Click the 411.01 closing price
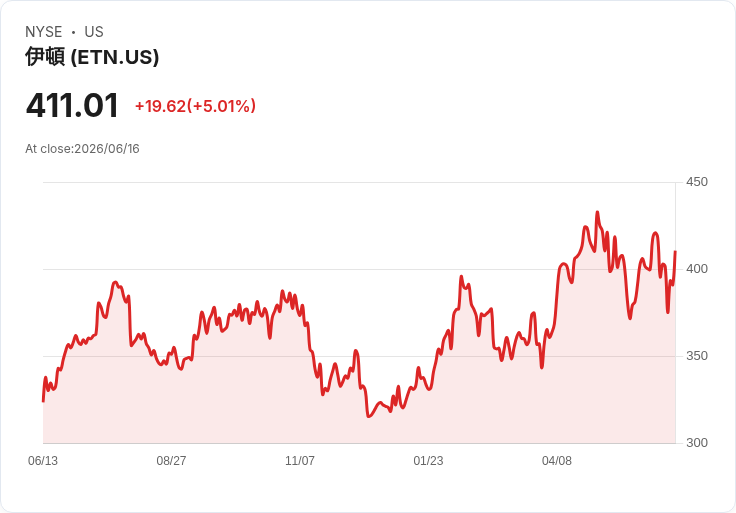The image size is (736, 513). tap(72, 106)
